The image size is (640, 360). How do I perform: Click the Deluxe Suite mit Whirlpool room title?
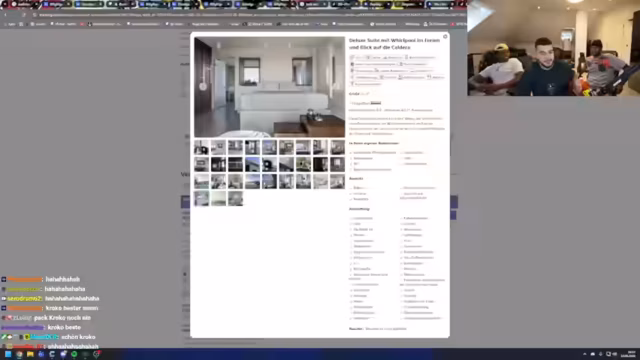click(x=394, y=44)
